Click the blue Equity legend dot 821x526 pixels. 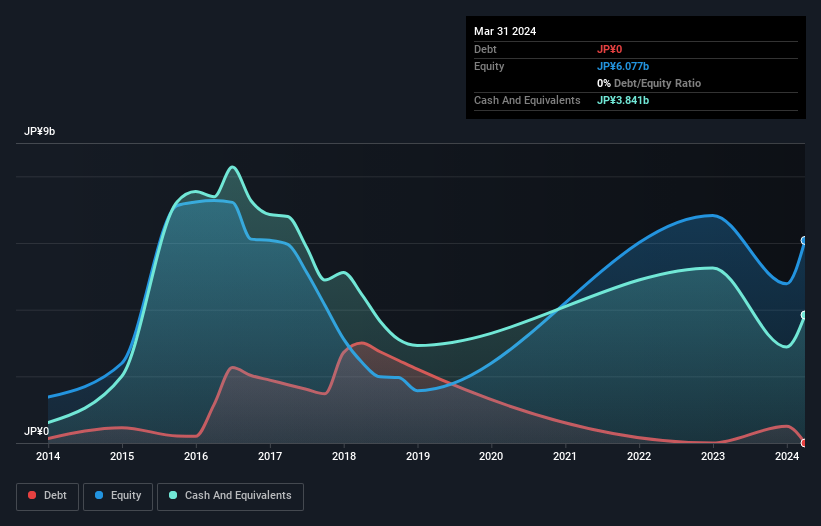[99, 495]
